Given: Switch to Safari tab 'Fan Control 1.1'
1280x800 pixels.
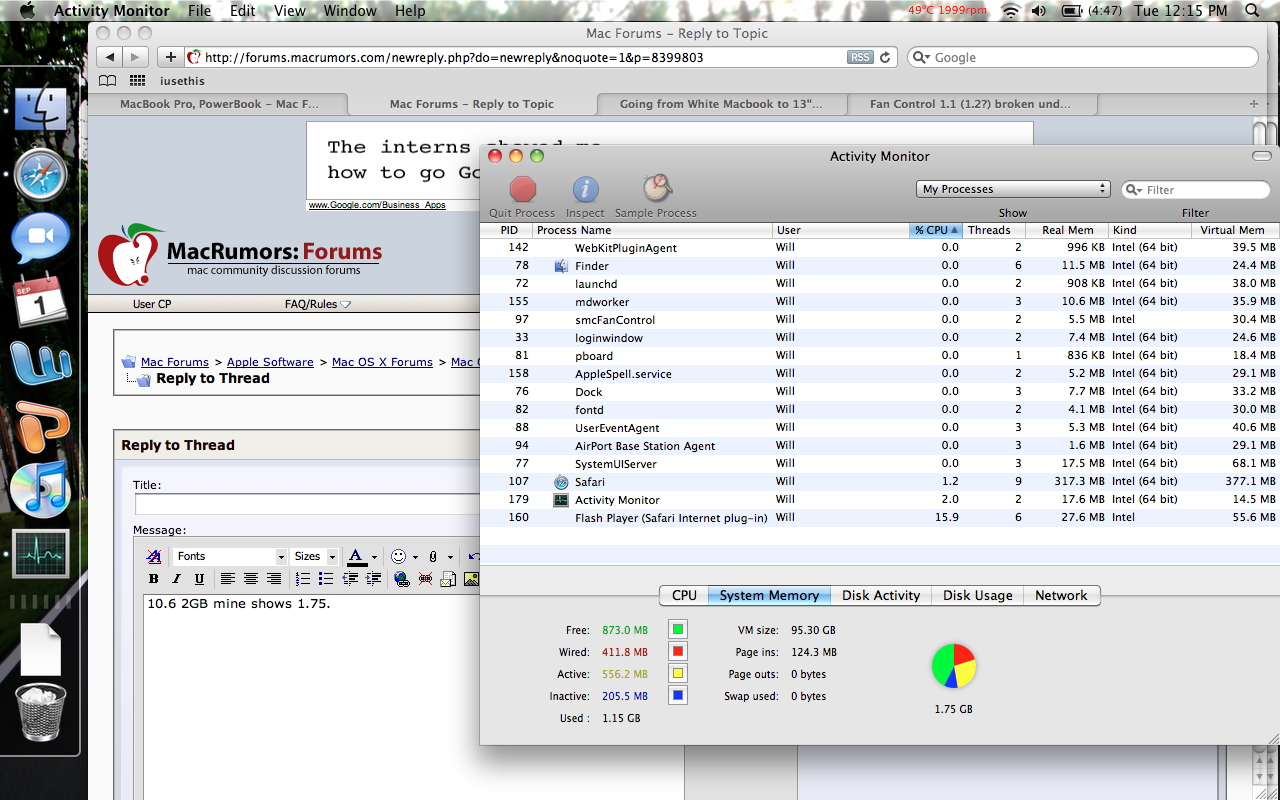Looking at the screenshot, I should click(x=970, y=104).
